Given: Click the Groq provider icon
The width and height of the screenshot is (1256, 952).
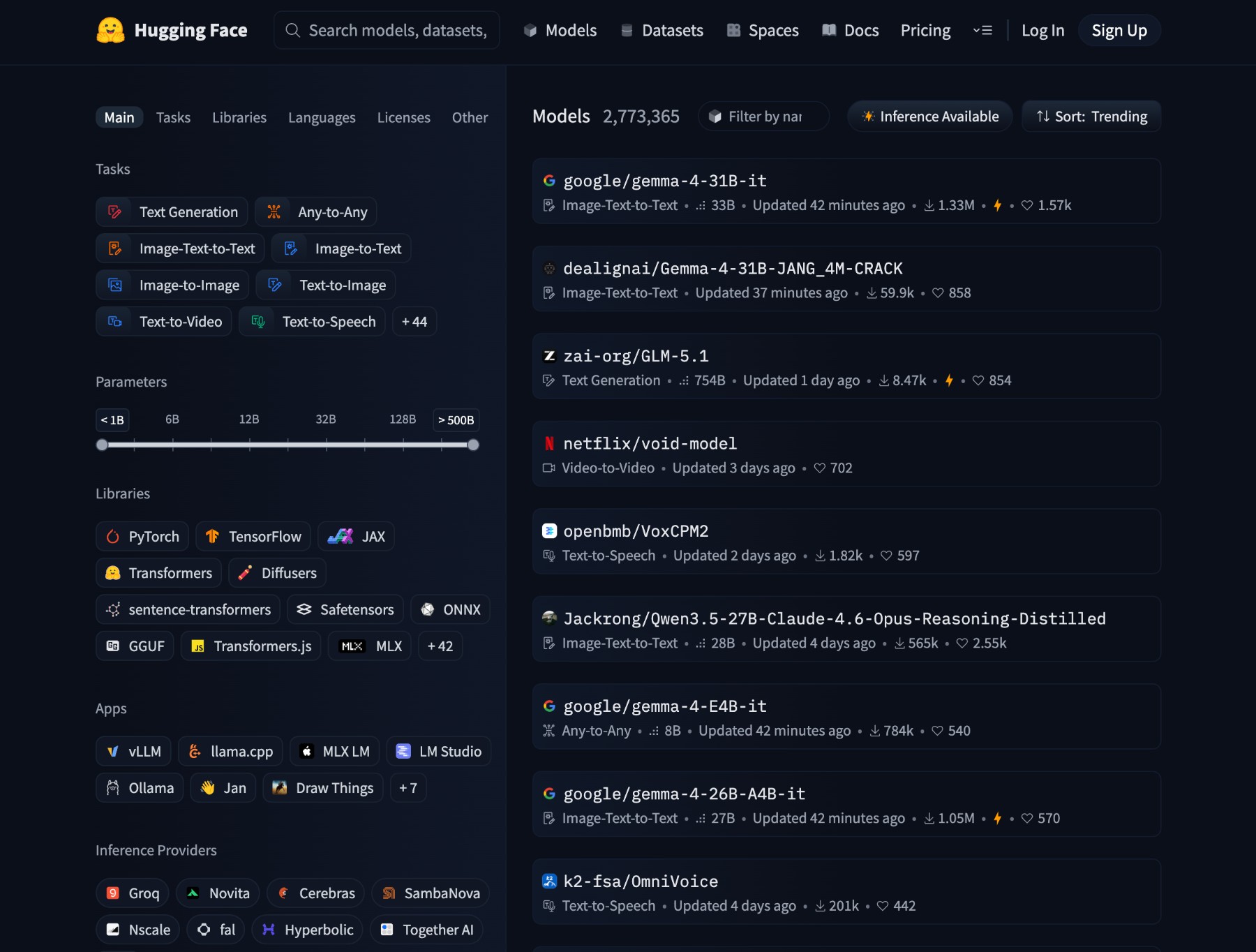Looking at the screenshot, I should pos(113,893).
